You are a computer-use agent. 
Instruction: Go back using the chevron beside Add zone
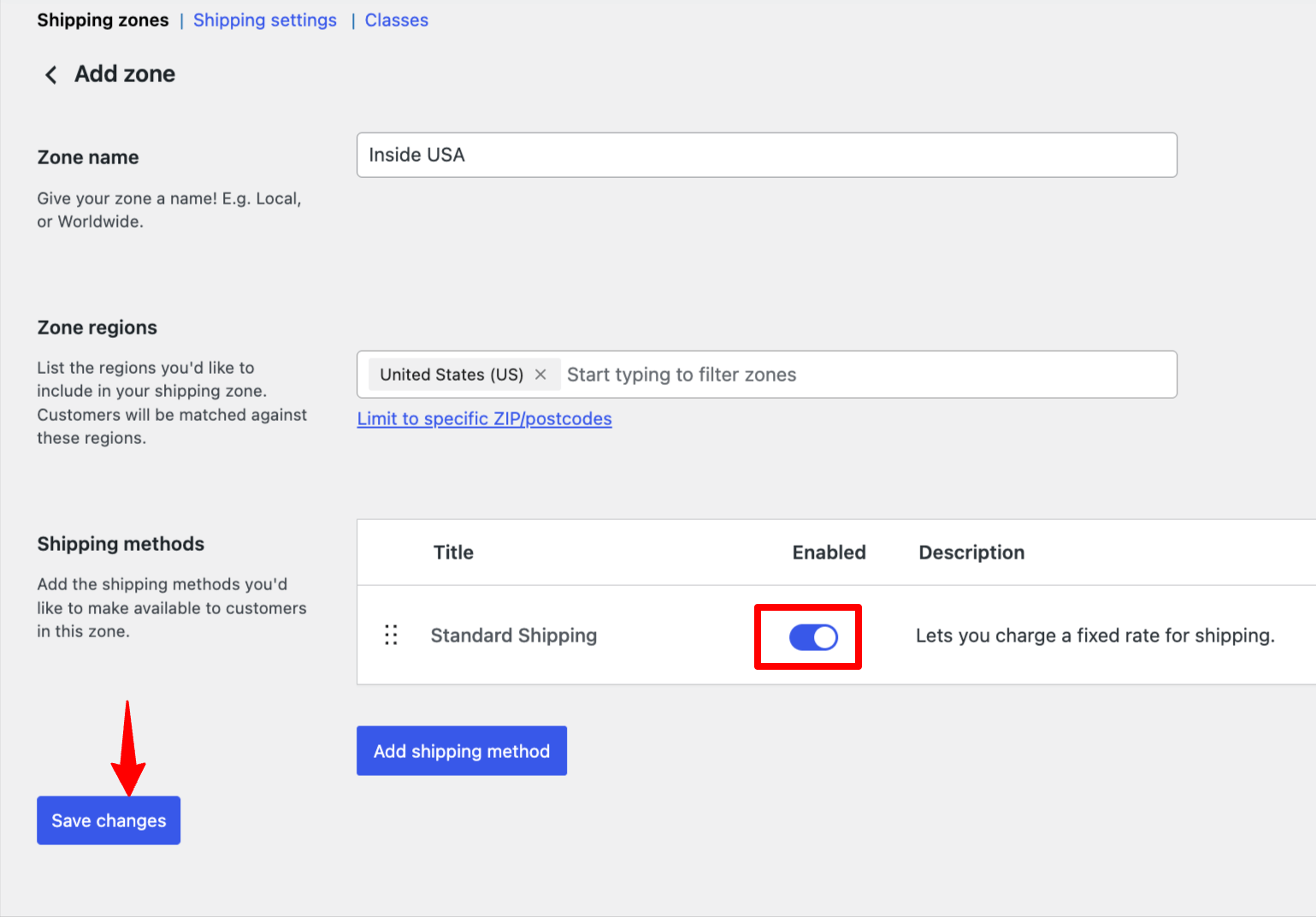point(51,75)
